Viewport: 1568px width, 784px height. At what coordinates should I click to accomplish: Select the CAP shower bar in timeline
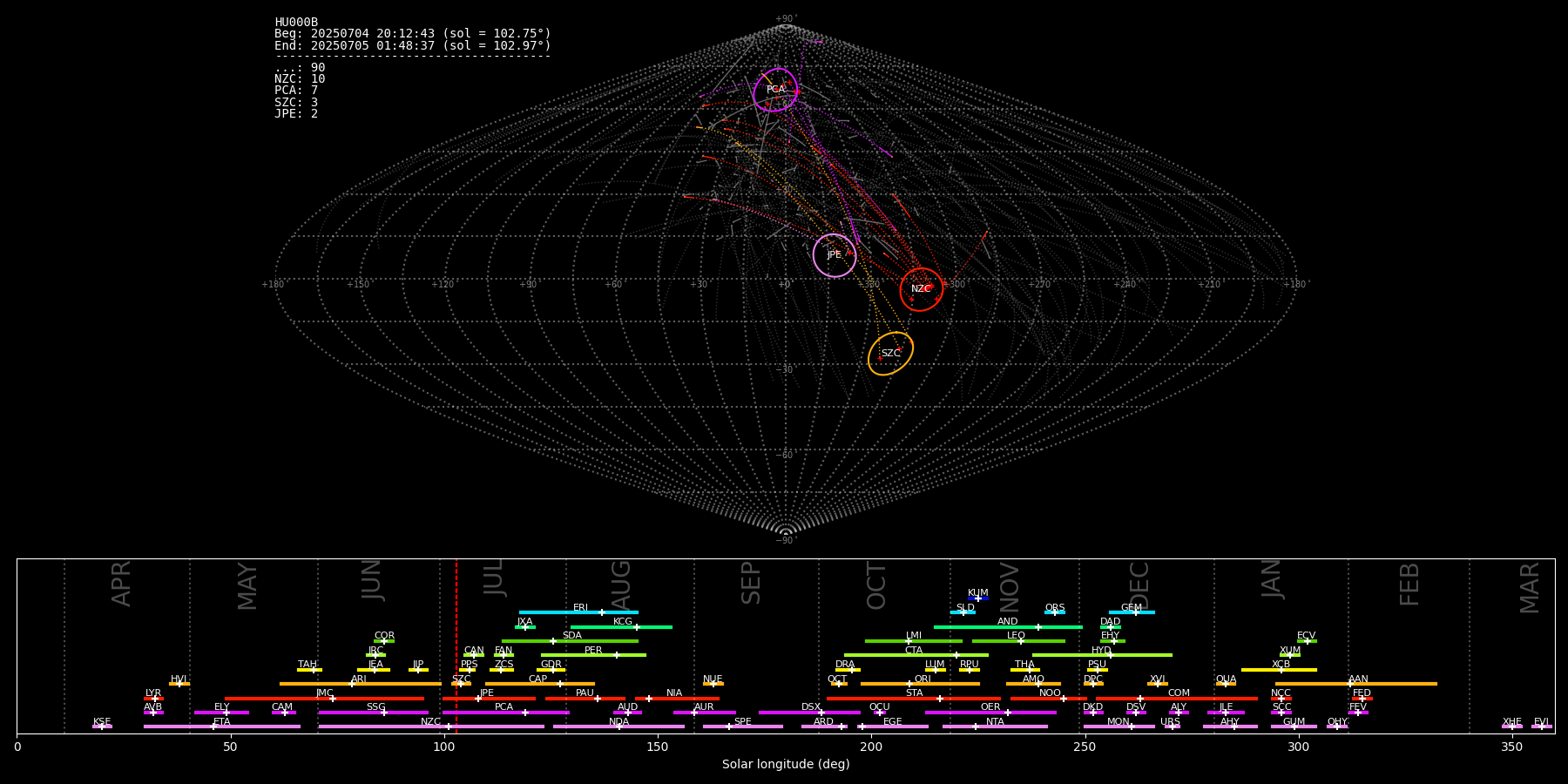pyautogui.click(x=540, y=684)
